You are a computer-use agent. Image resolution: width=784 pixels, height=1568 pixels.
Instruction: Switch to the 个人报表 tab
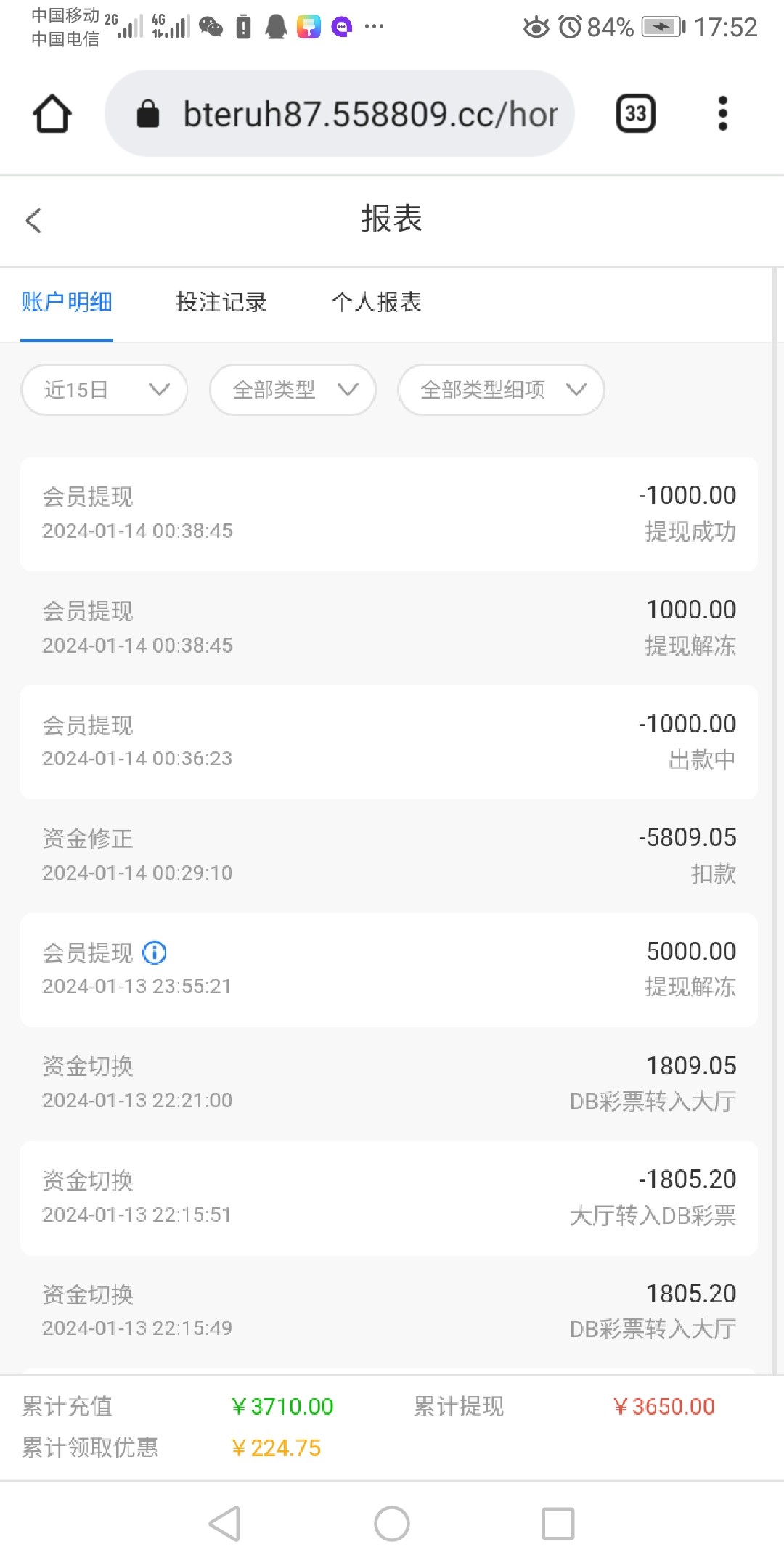(x=376, y=302)
